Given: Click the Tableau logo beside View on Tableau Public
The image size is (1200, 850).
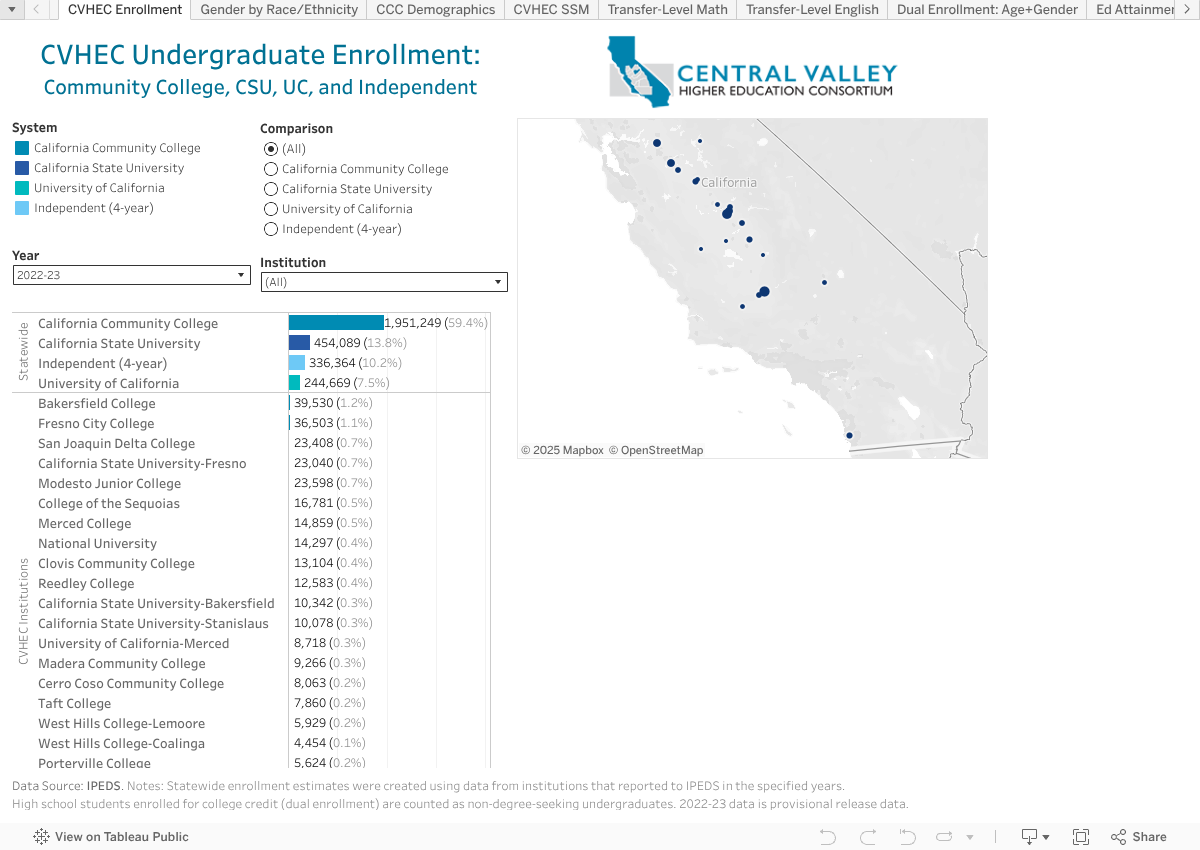Looking at the screenshot, I should pyautogui.click(x=40, y=837).
